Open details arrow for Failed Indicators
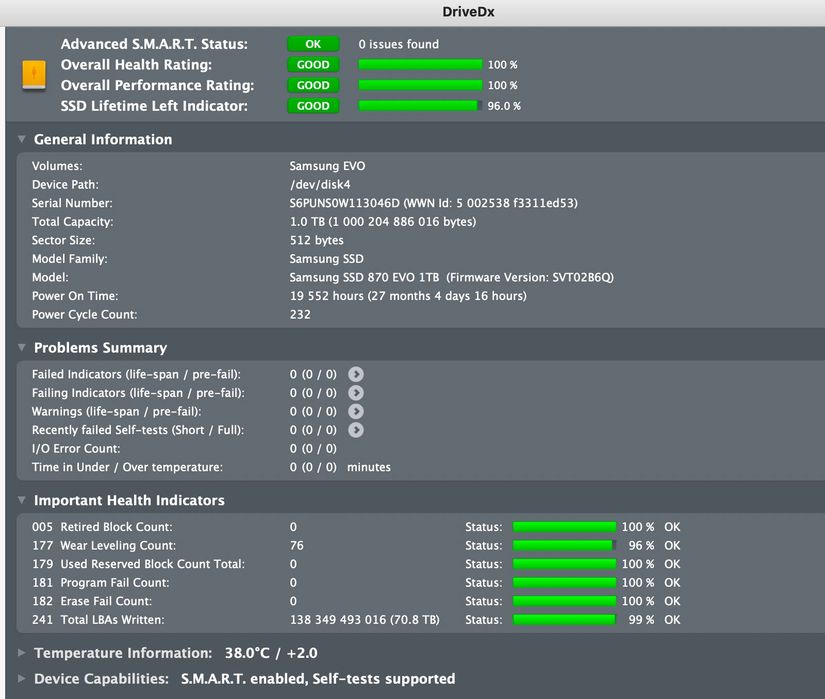825x699 pixels. tap(356, 374)
